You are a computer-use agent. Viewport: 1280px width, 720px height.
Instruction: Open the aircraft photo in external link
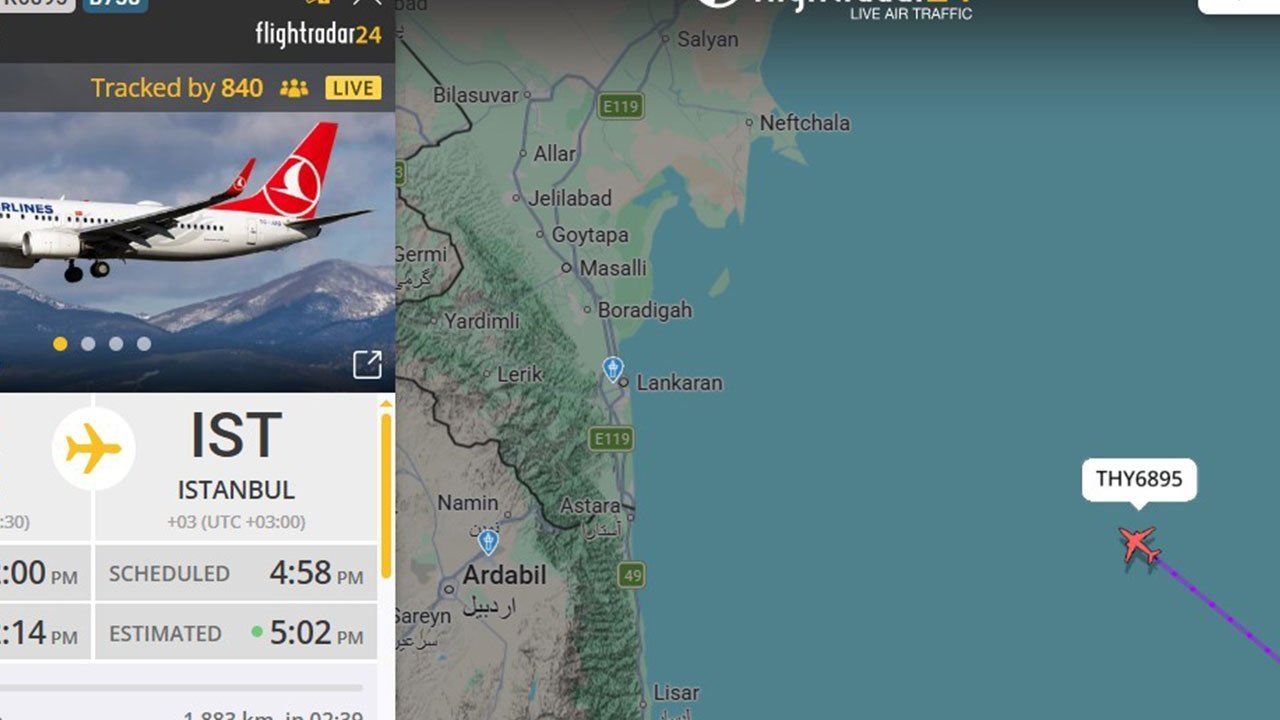367,365
